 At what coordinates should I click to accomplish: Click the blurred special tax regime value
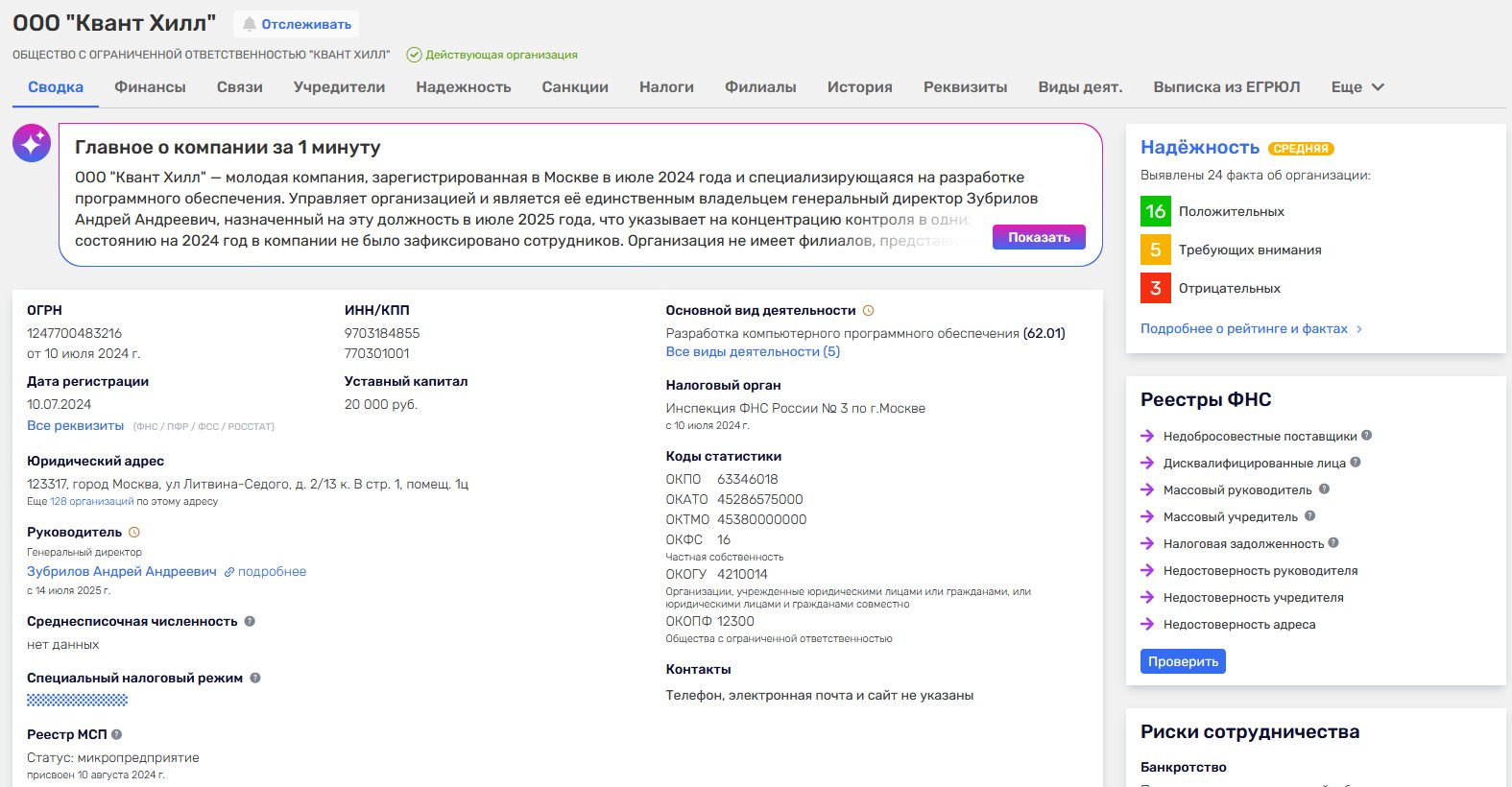tap(77, 701)
